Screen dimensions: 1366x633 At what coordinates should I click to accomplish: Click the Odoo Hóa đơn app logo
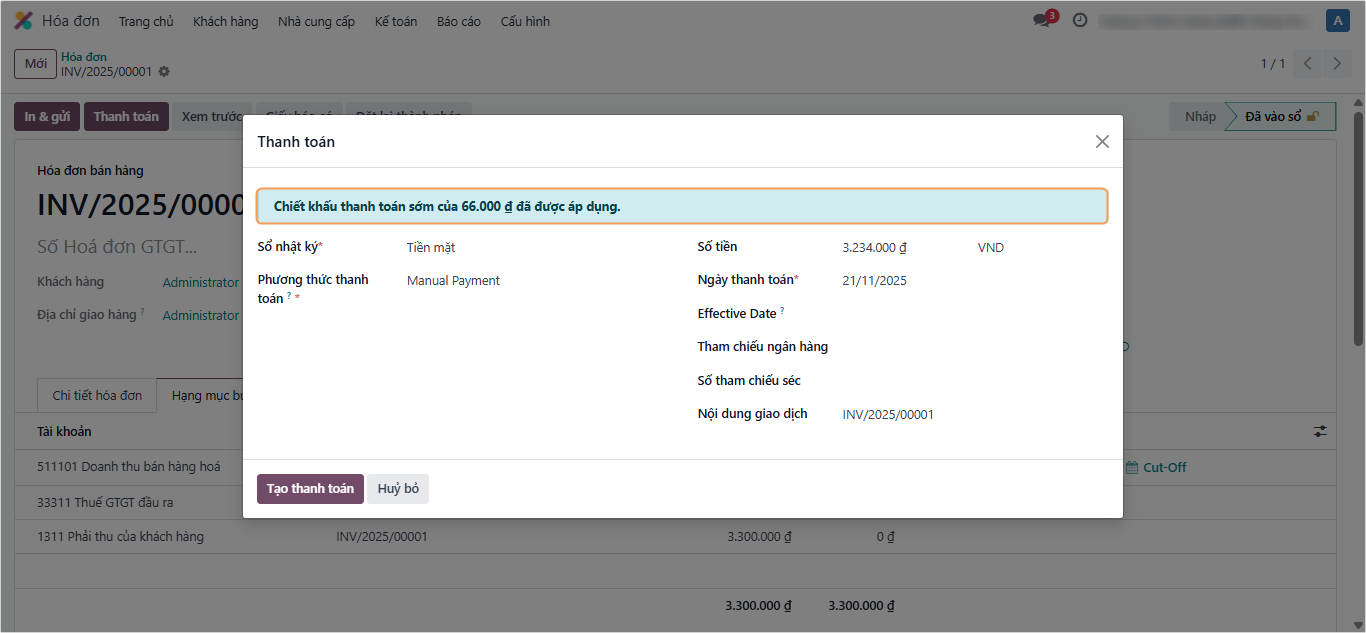pyautogui.click(x=23, y=21)
